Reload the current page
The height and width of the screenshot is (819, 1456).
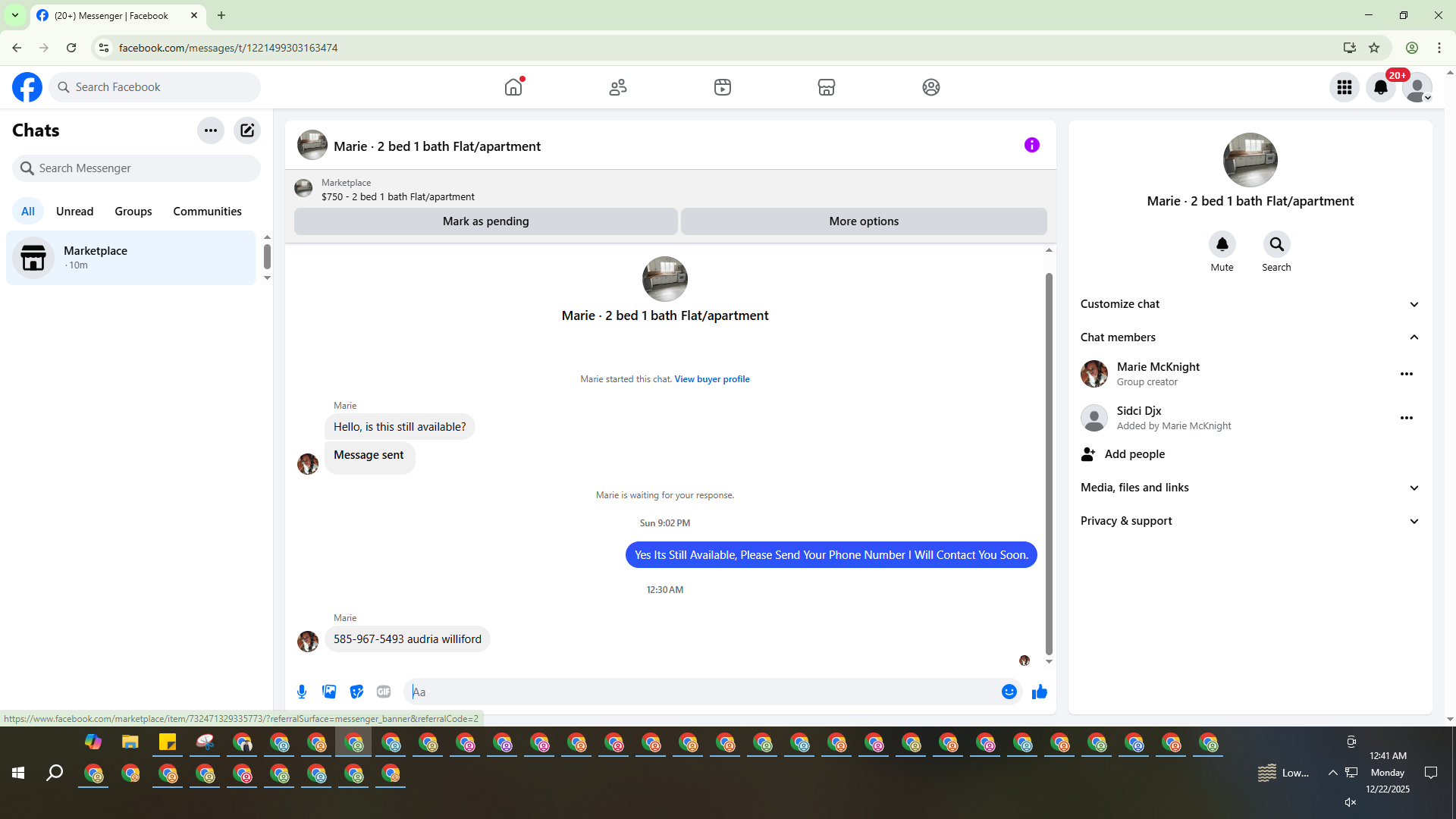[71, 48]
